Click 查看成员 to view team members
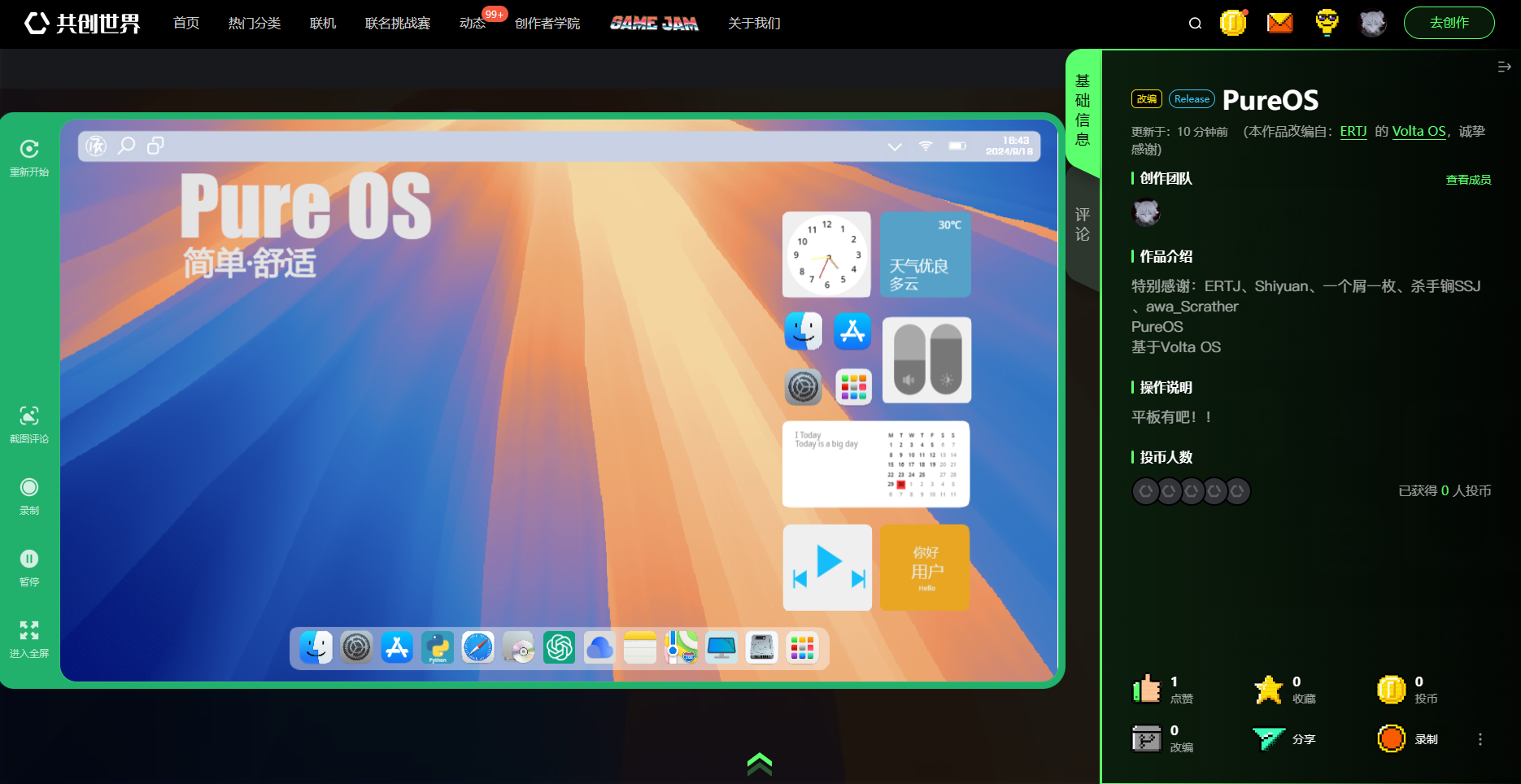The image size is (1521, 784). pos(1468,180)
